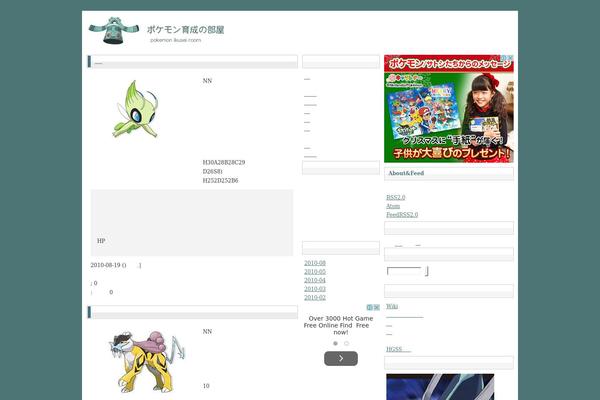Screen dimensions: 600x400
Task: Close the Hot Game text ad
Action: click(x=377, y=307)
